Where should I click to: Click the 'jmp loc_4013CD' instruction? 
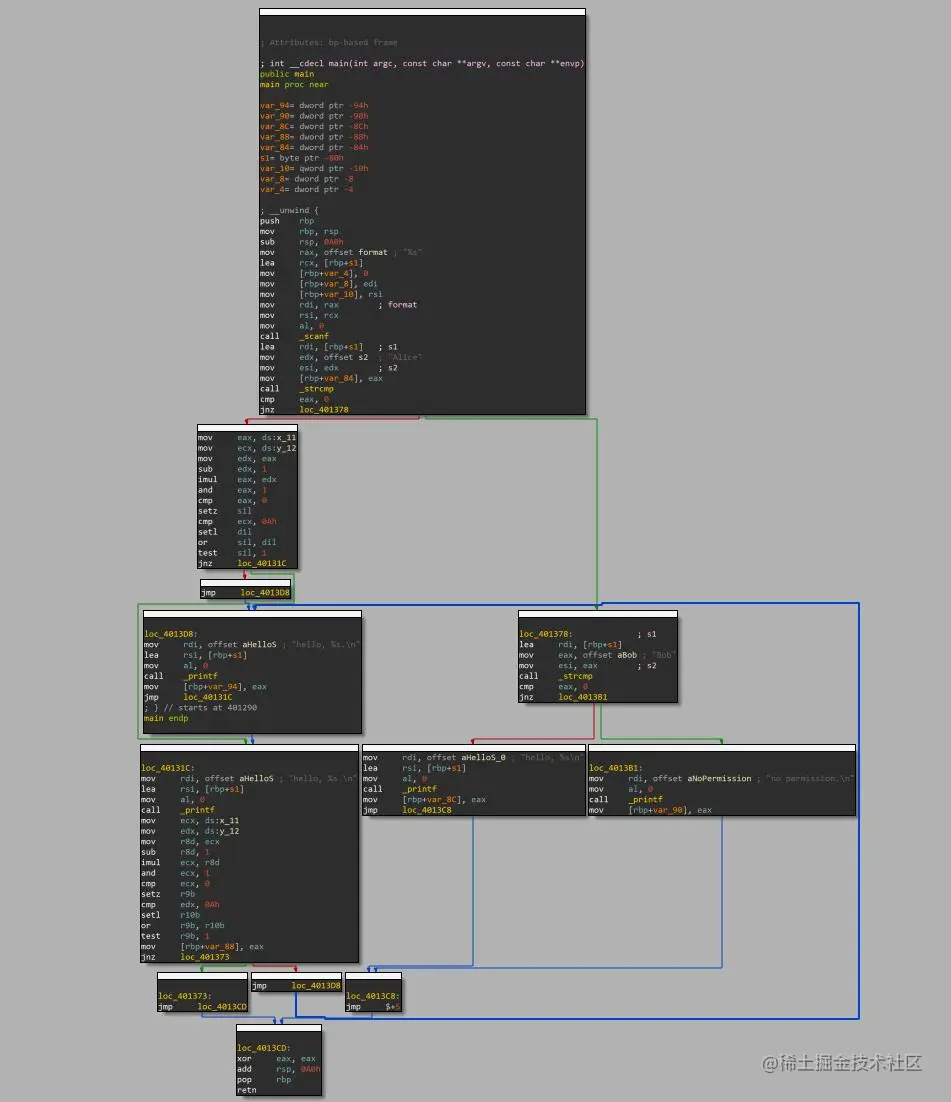coord(202,1006)
